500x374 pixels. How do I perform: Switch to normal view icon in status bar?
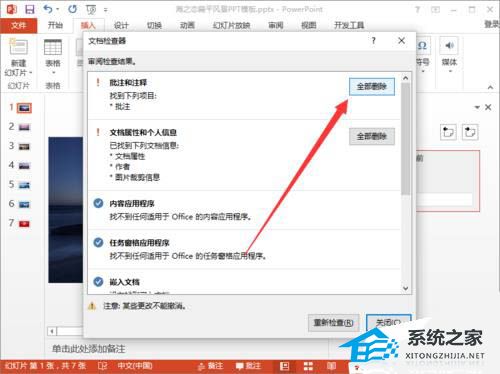pyautogui.click(x=284, y=366)
